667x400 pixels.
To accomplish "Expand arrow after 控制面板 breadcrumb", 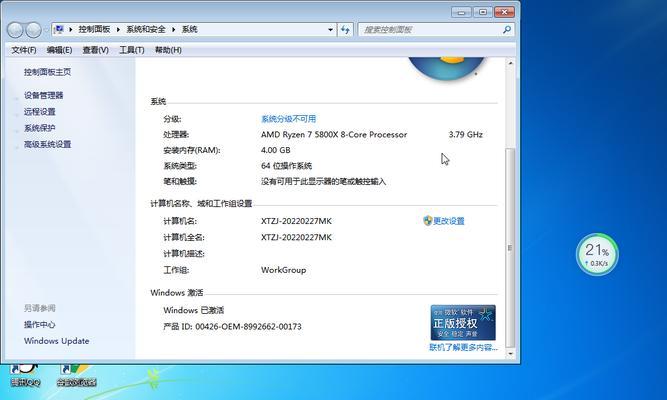I will click(118, 29).
